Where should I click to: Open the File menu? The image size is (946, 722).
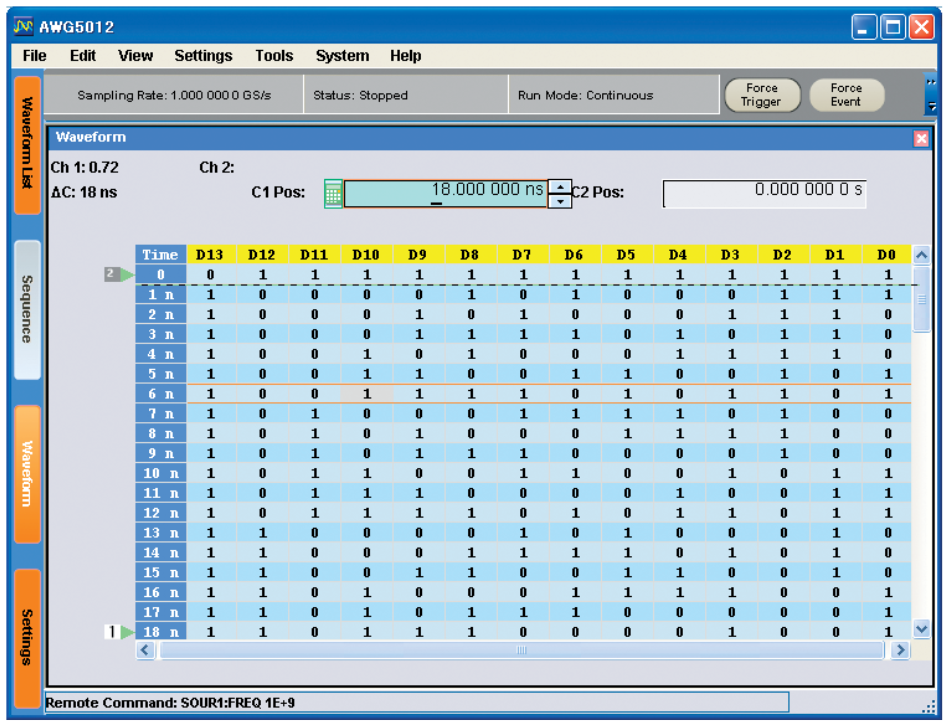[34, 56]
